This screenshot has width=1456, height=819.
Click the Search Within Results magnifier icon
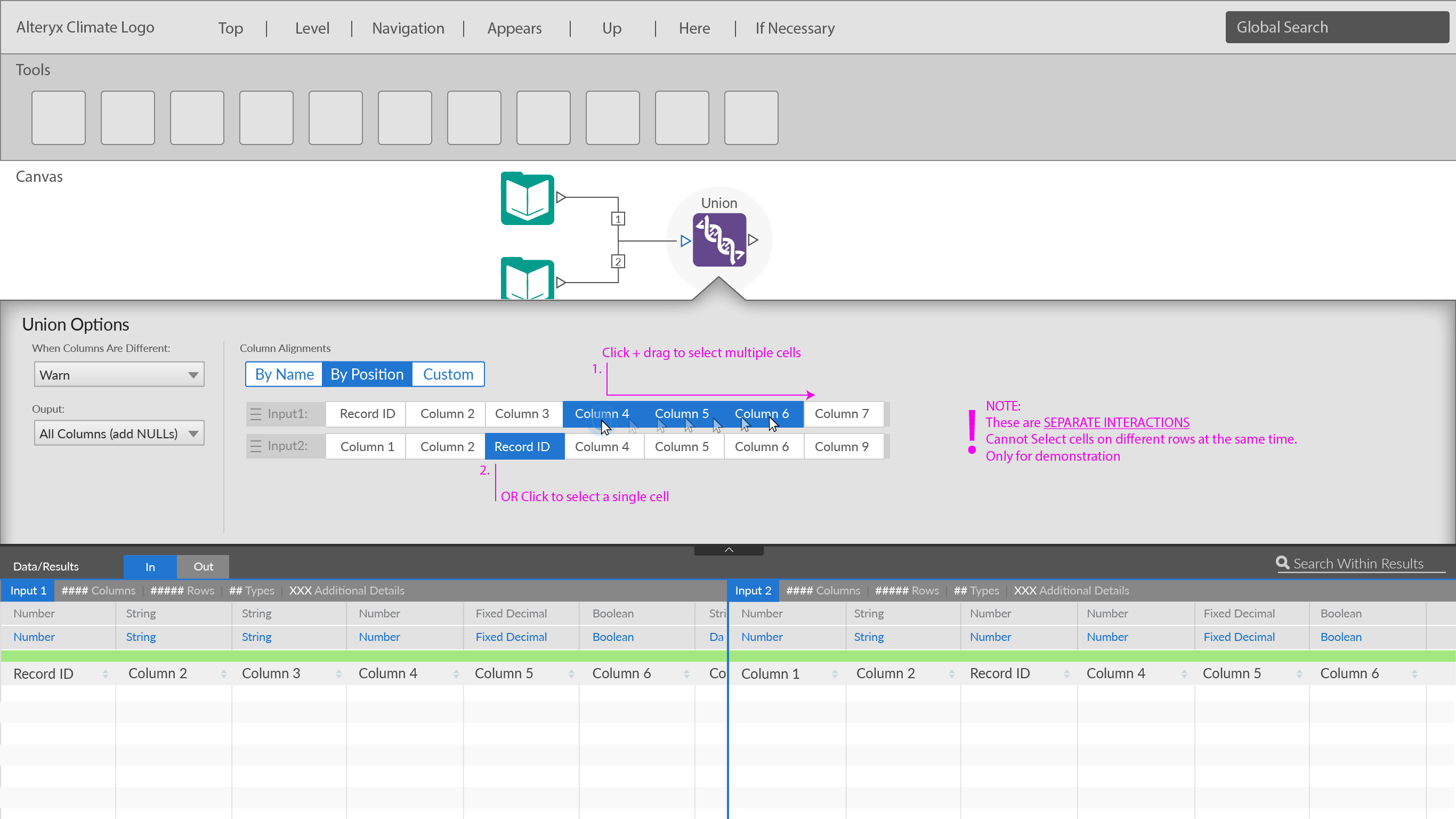click(1282, 563)
